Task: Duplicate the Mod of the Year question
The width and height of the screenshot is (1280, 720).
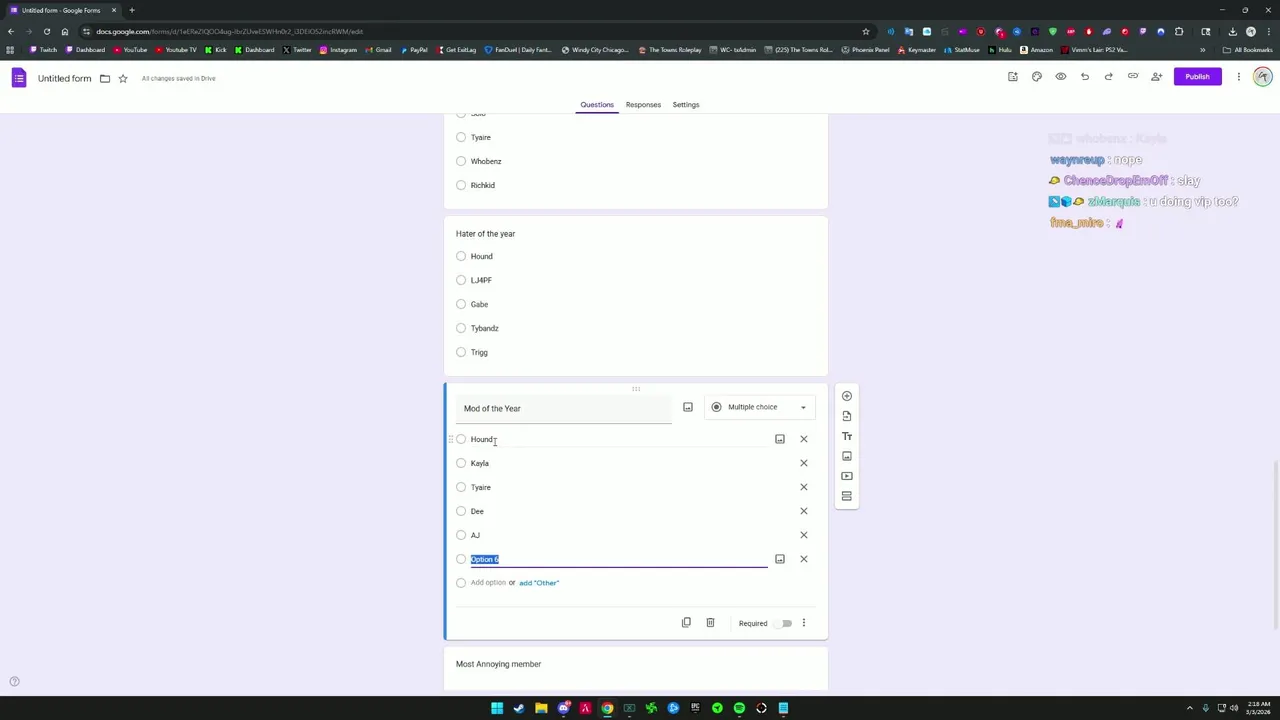Action: pos(686,623)
